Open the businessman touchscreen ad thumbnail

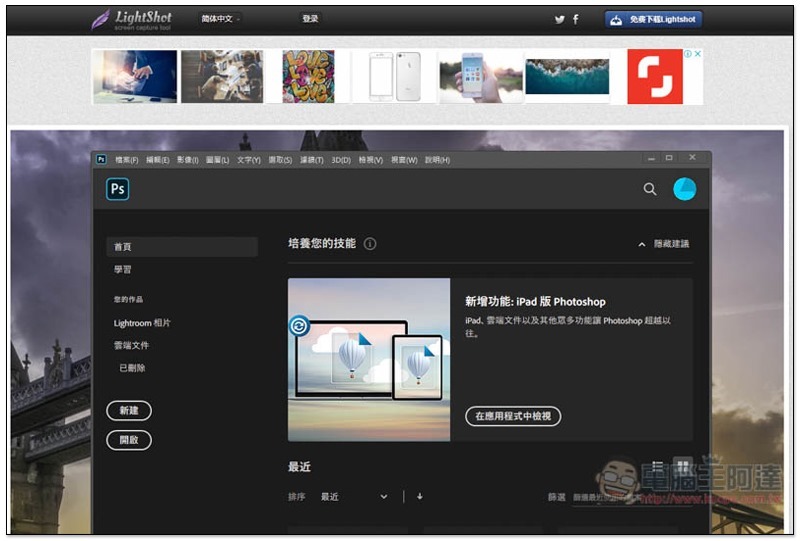tap(135, 77)
